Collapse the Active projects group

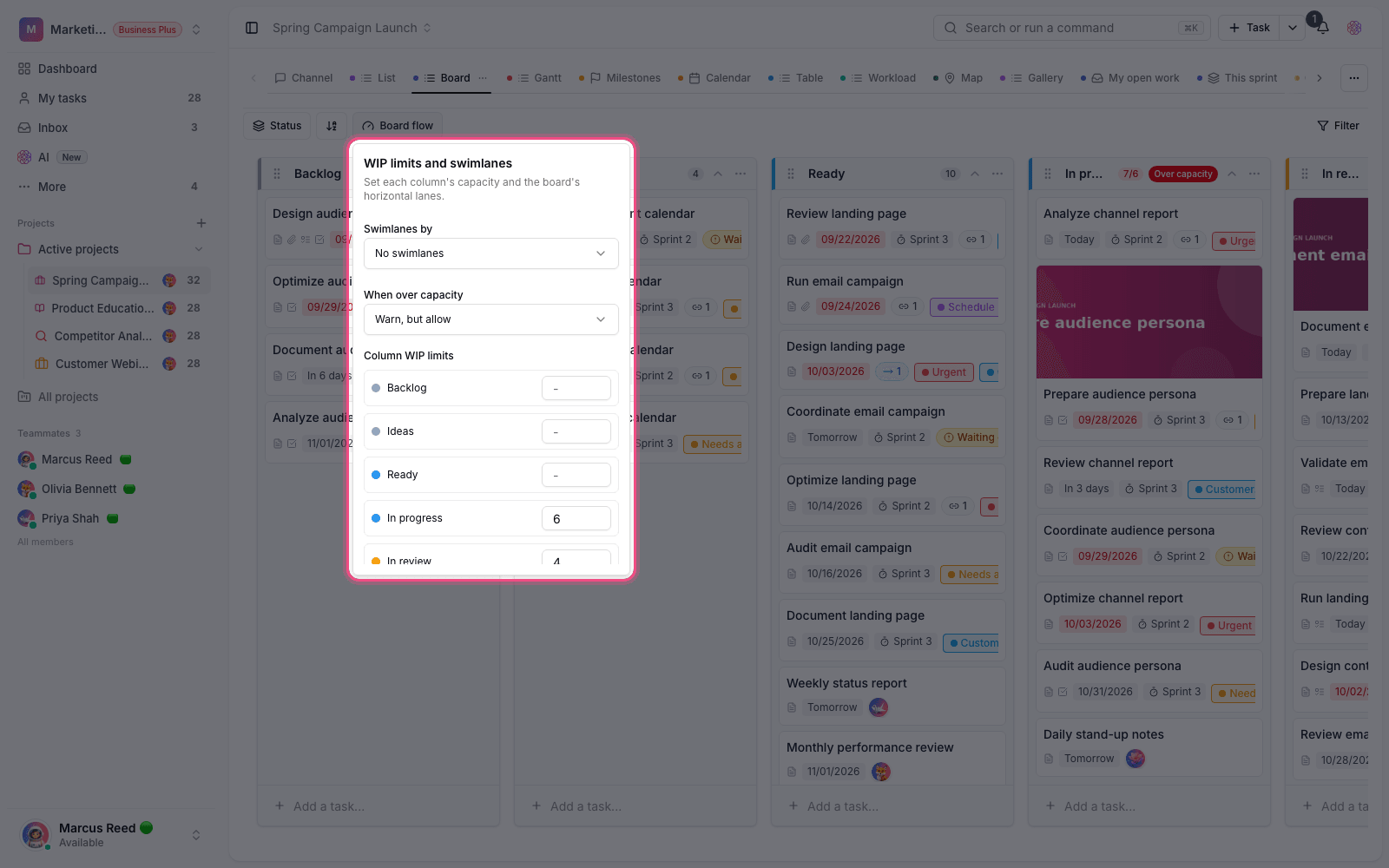(199, 249)
